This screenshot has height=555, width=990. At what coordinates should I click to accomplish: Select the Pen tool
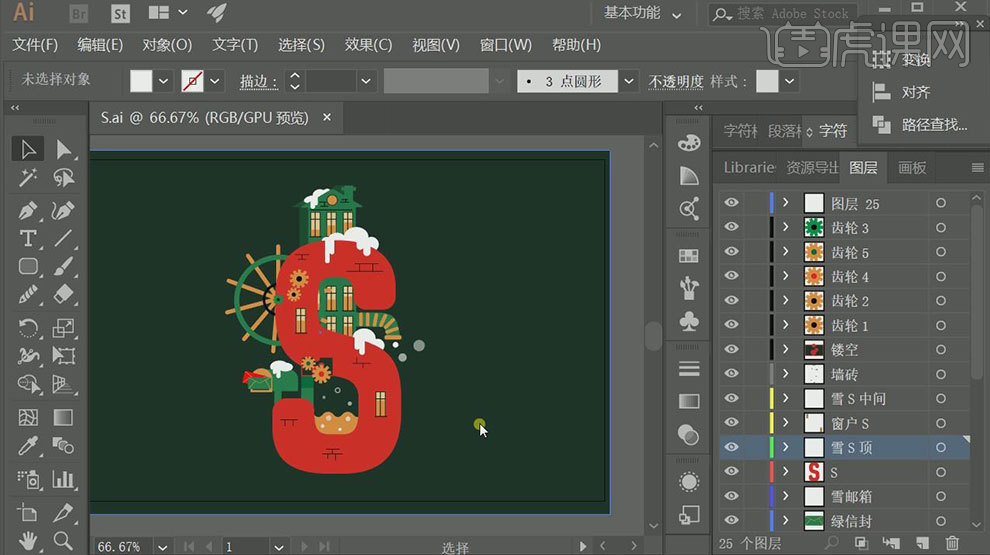pyautogui.click(x=28, y=210)
